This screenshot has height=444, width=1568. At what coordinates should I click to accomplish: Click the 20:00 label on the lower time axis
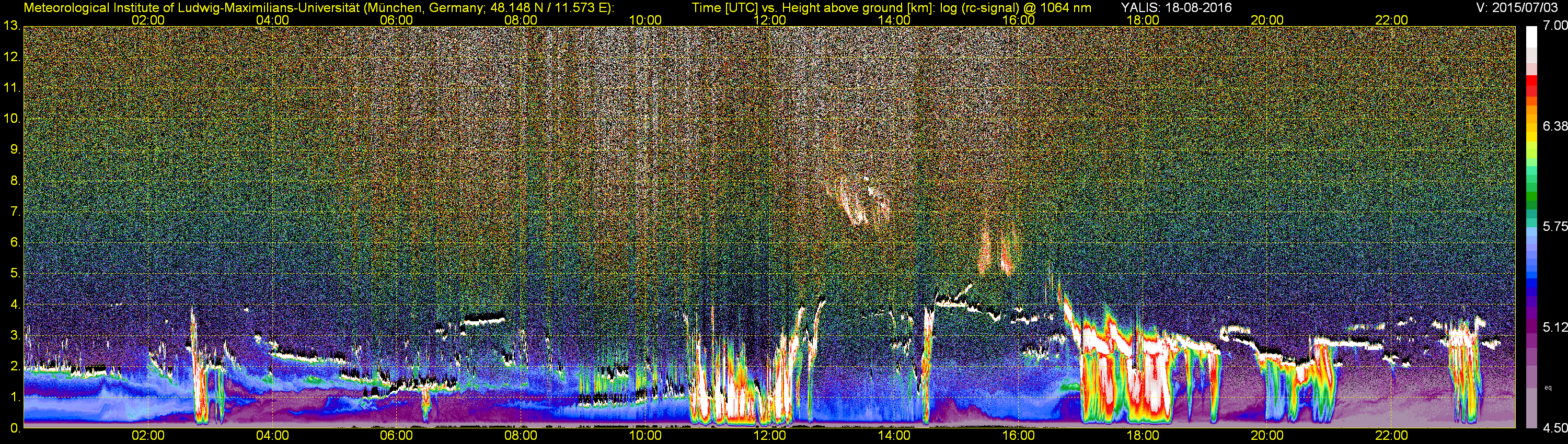[1267, 436]
